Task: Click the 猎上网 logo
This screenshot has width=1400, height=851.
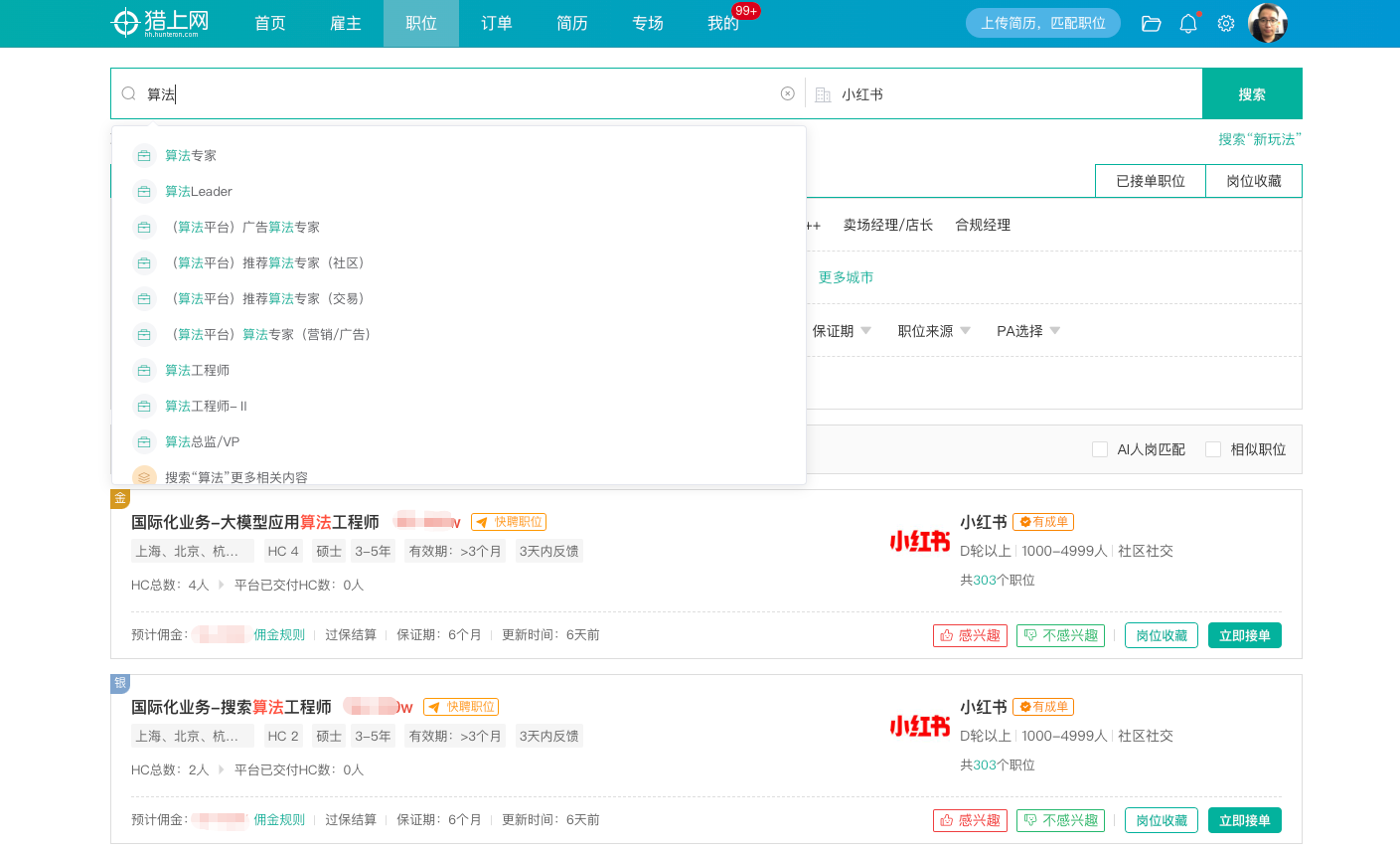Action: tap(161, 23)
